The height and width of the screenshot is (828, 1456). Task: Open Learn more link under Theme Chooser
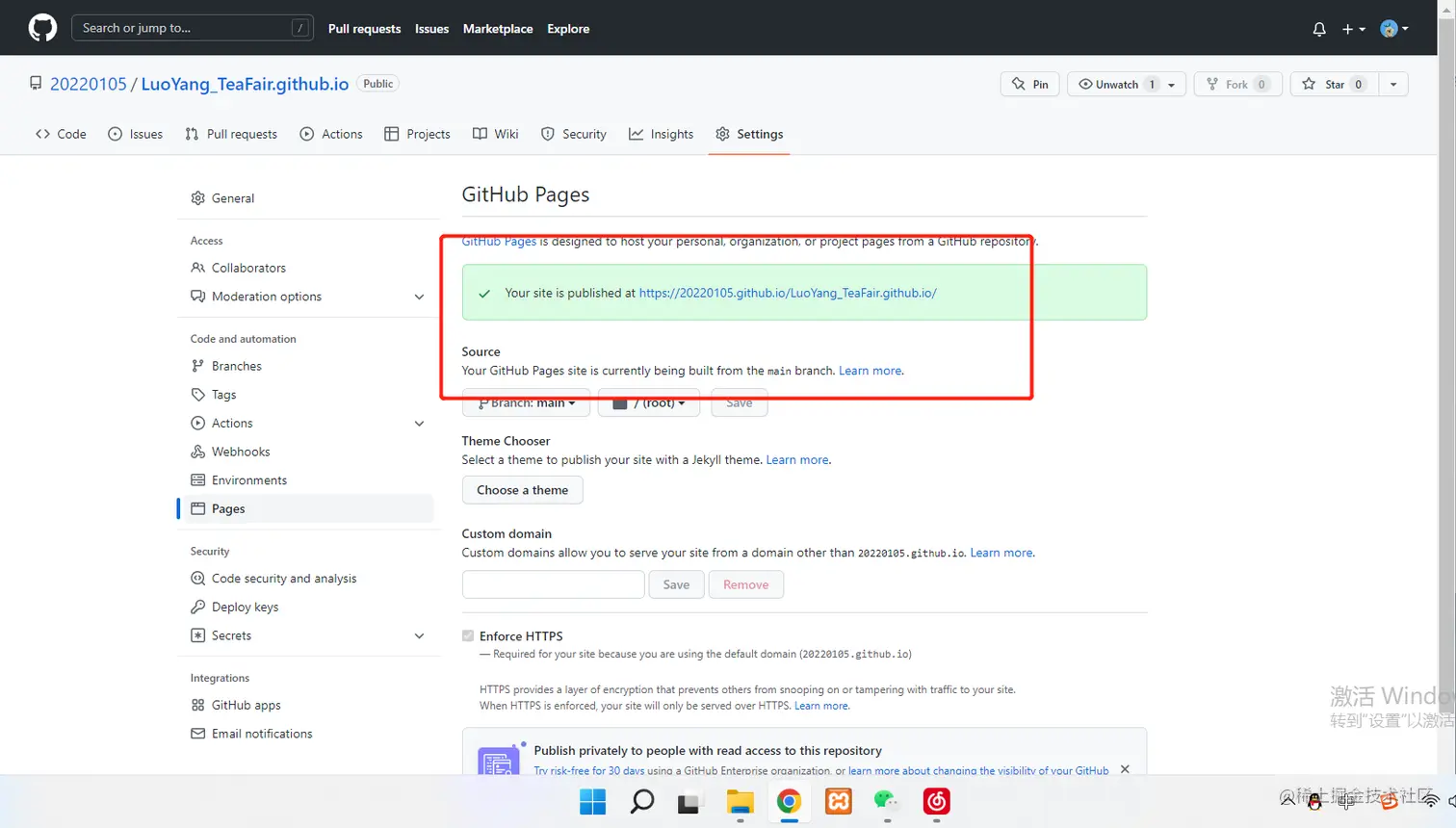pos(797,460)
